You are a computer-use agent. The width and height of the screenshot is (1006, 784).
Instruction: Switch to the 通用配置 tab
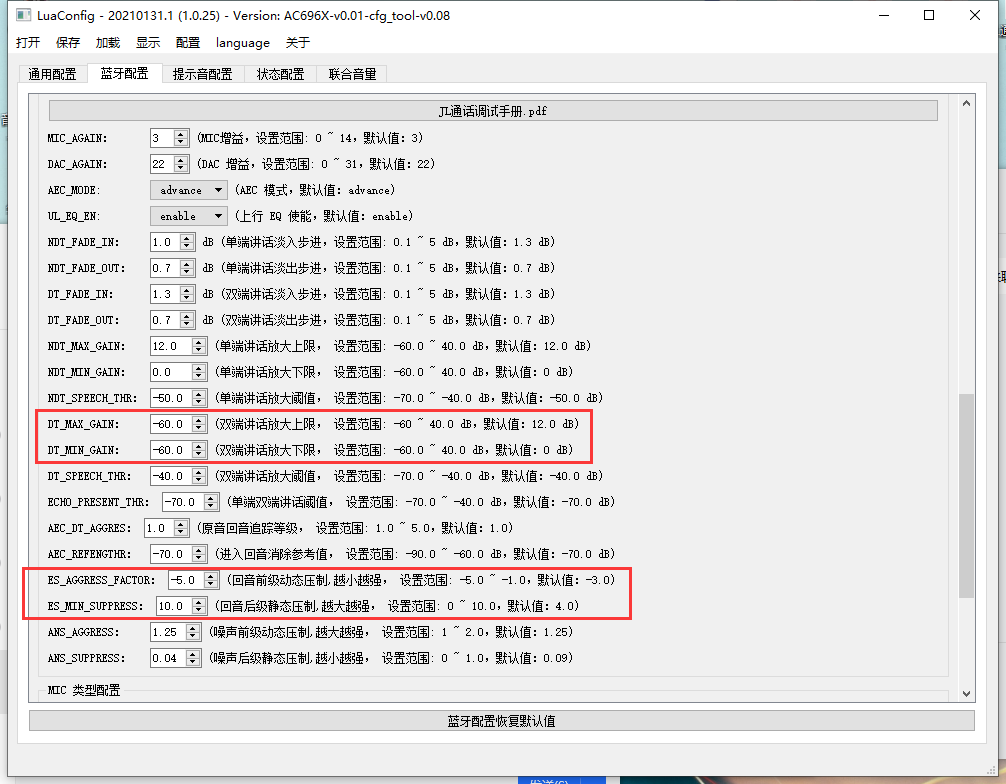click(52, 74)
